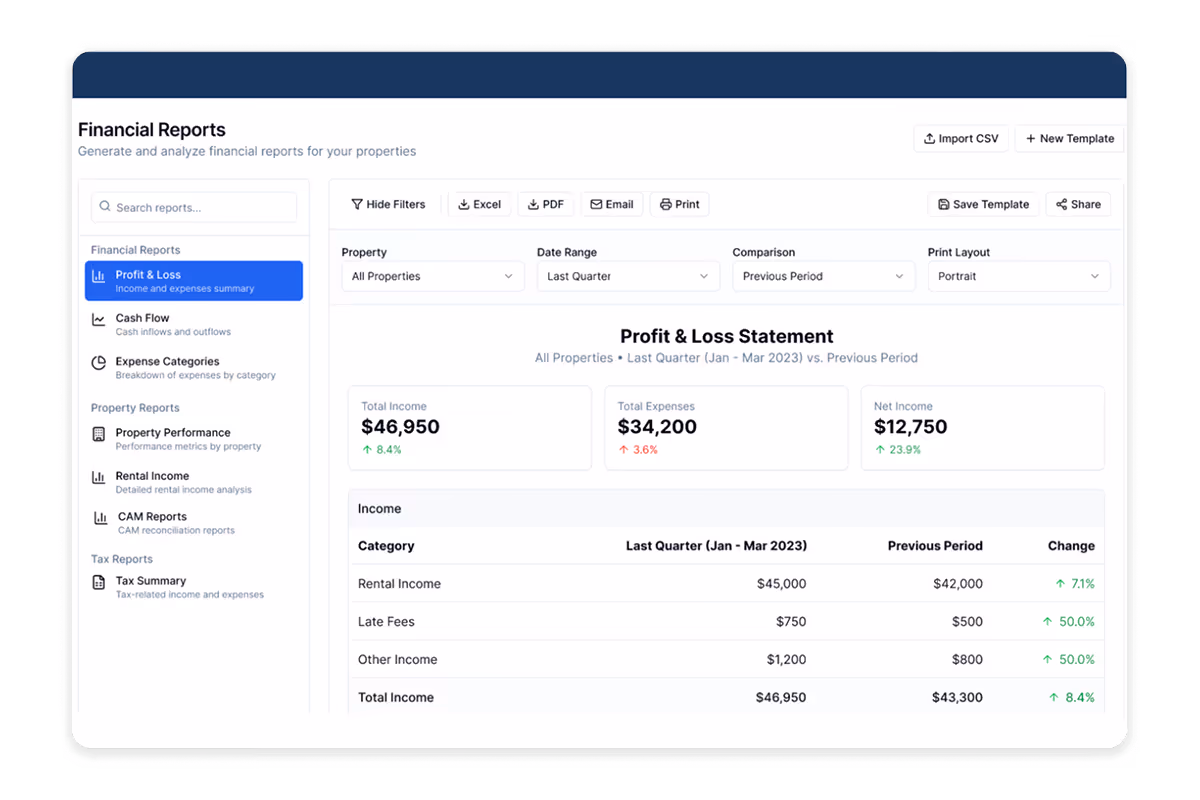Open the Property dropdown
The image size is (1200, 800).
pos(433,276)
